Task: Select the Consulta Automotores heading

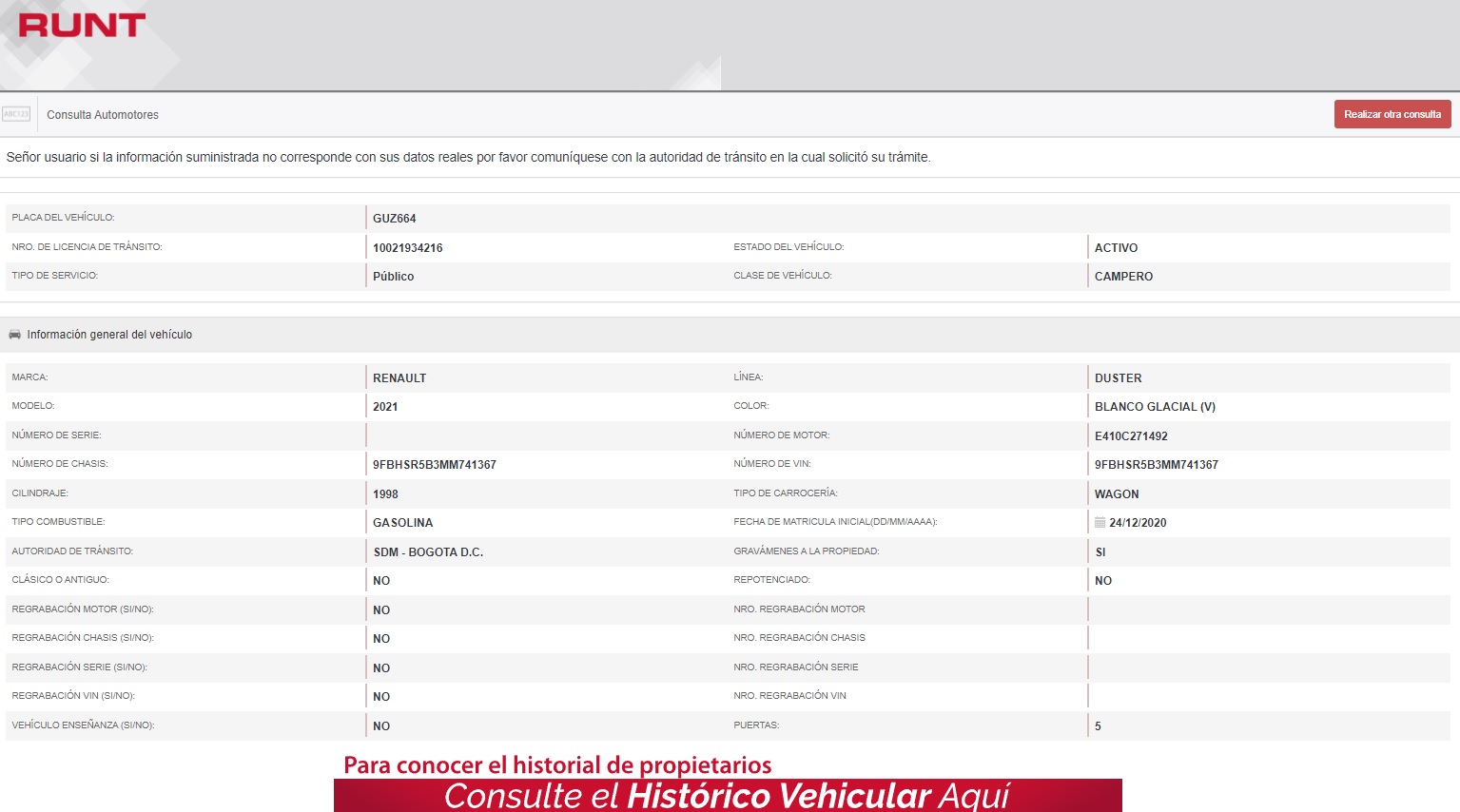Action: [103, 115]
